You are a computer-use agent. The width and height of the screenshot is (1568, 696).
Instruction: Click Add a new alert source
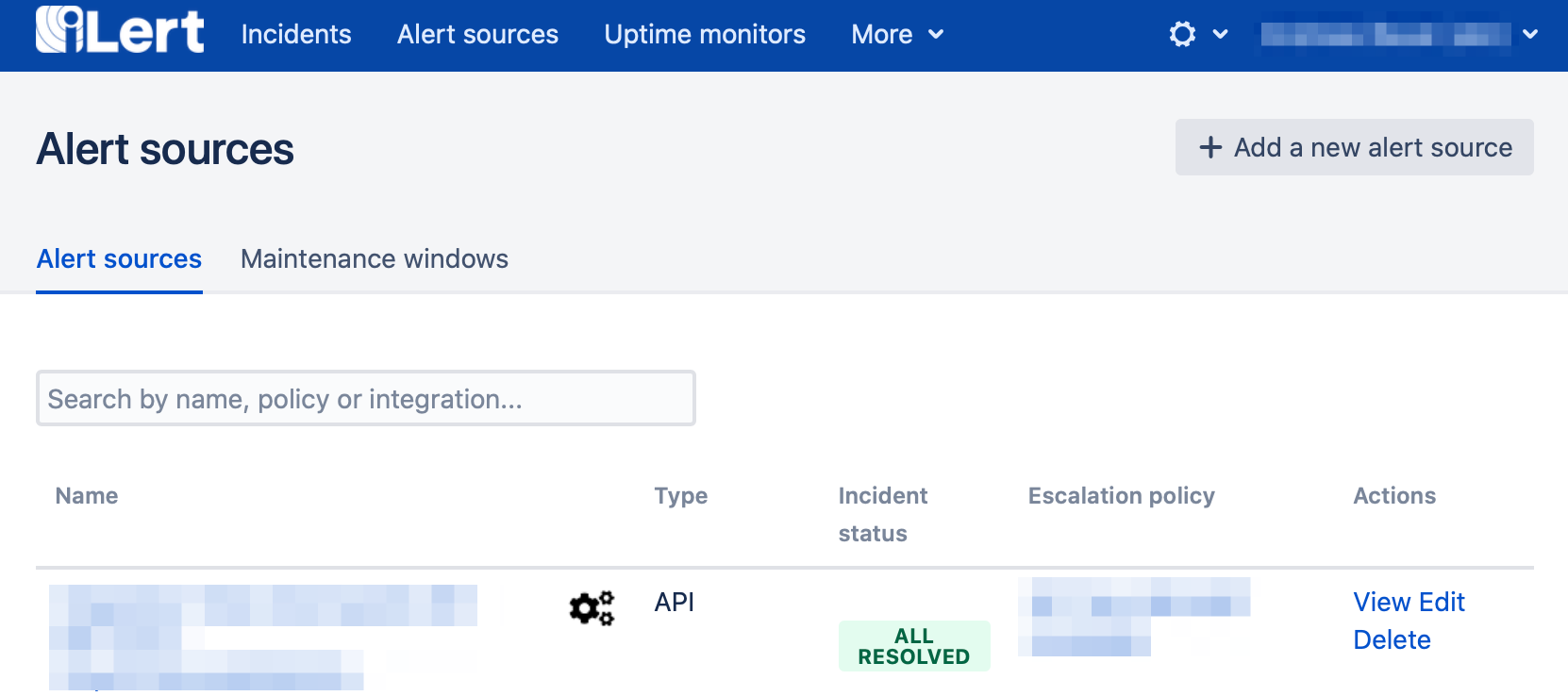[x=1354, y=147]
